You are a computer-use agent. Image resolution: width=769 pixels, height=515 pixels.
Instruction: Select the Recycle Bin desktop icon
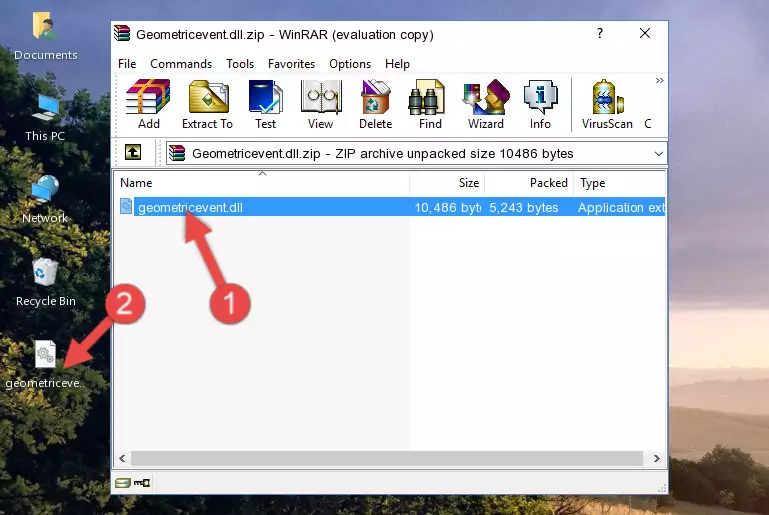[x=45, y=282]
